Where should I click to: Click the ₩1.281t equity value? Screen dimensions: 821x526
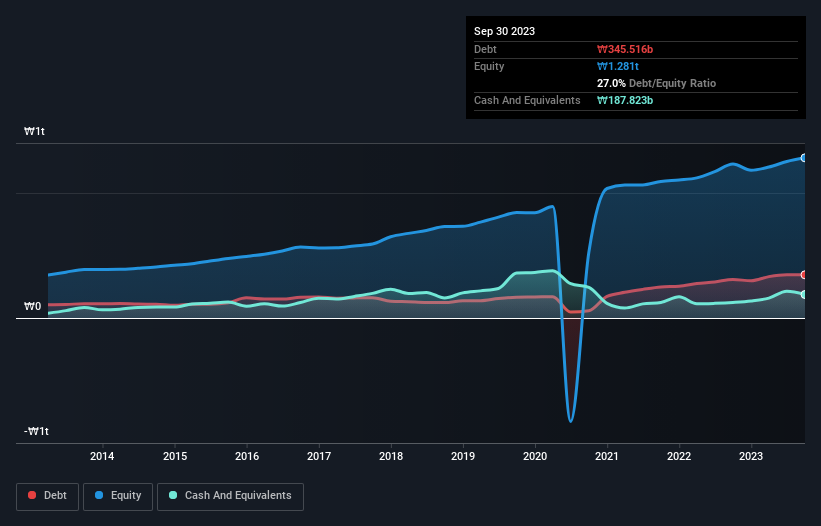[618, 66]
